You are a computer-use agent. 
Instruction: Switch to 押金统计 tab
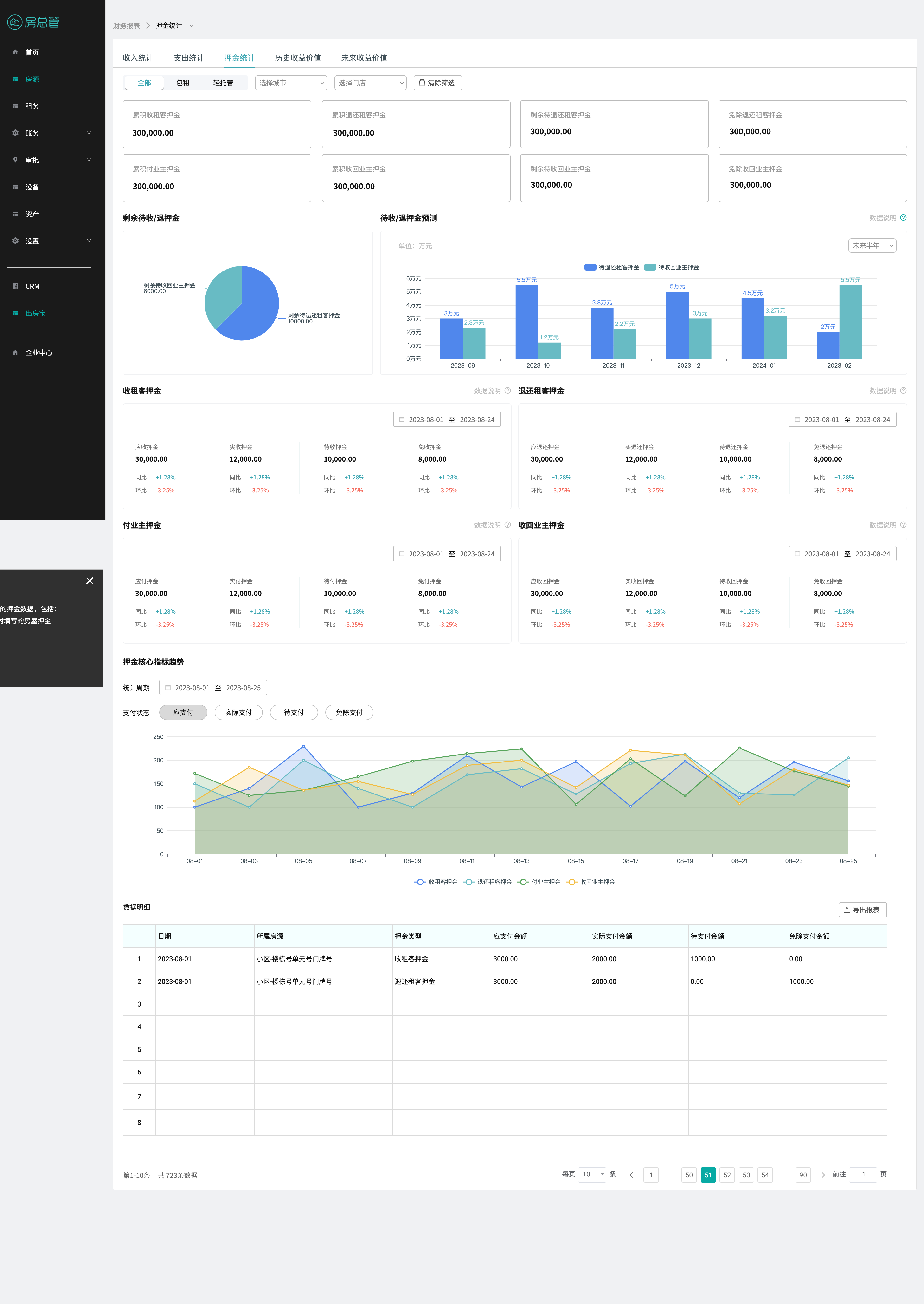click(239, 58)
